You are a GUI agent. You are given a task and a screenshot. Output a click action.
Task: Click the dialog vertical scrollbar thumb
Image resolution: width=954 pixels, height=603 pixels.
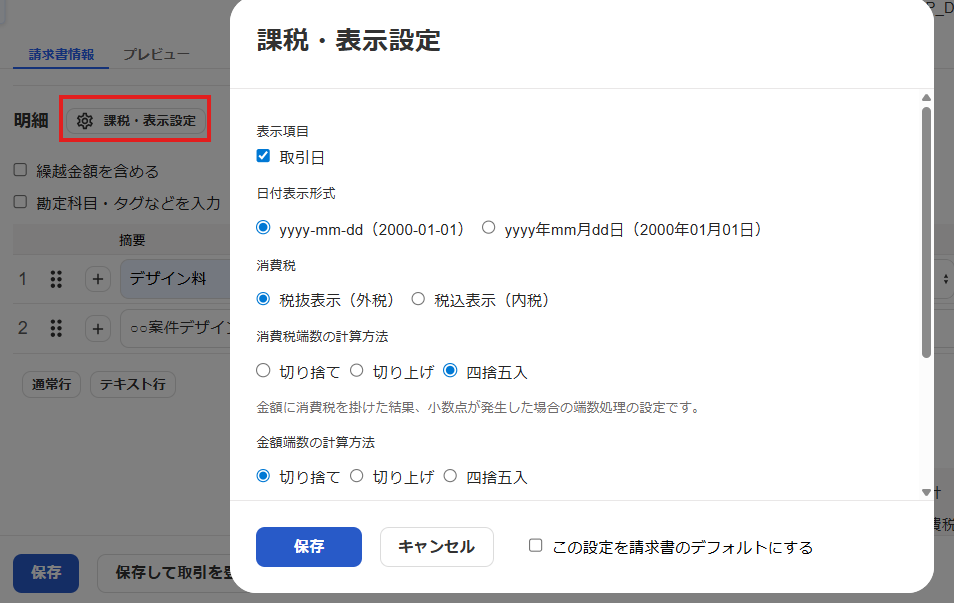tap(926, 230)
